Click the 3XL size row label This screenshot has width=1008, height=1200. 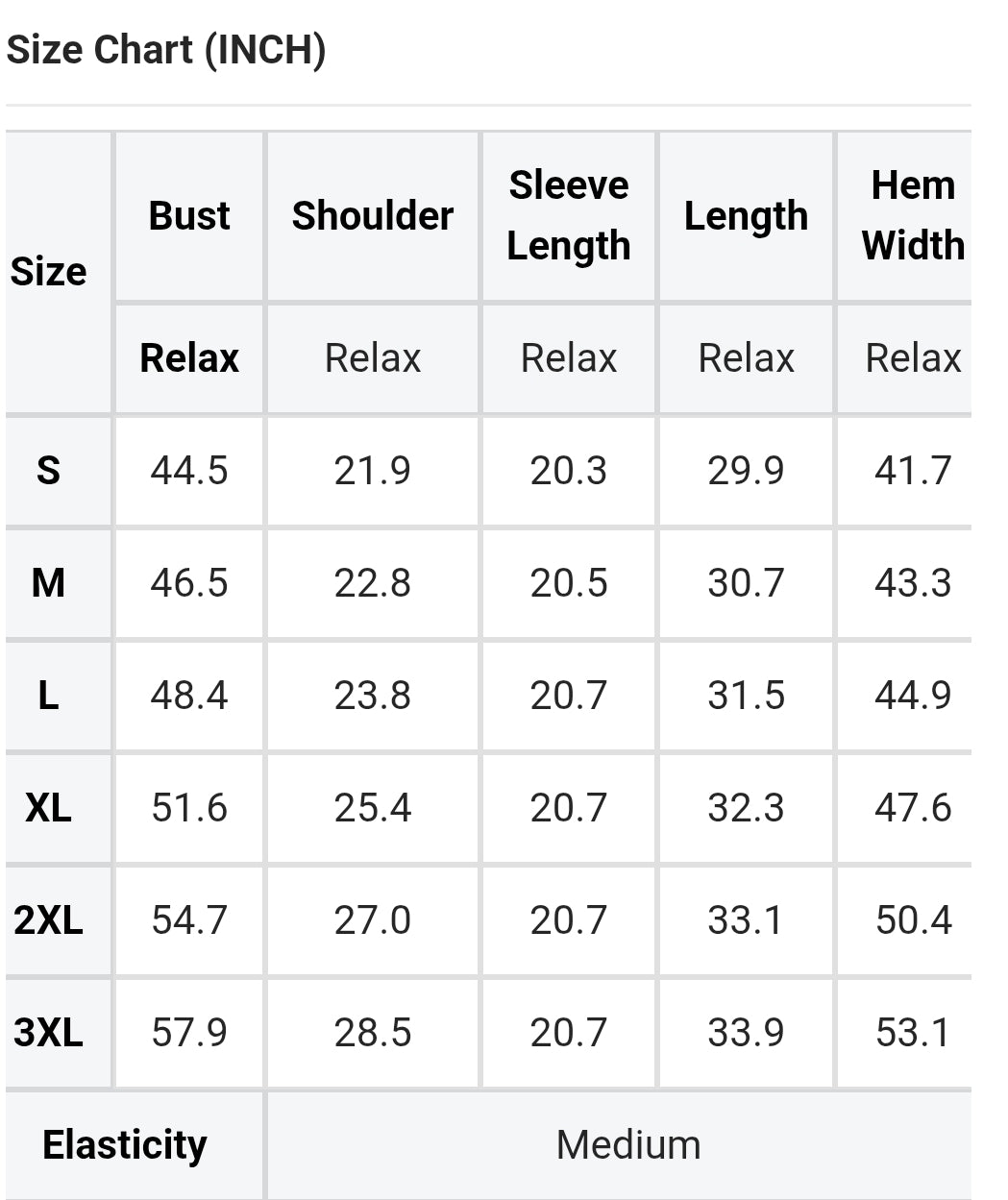click(48, 1033)
